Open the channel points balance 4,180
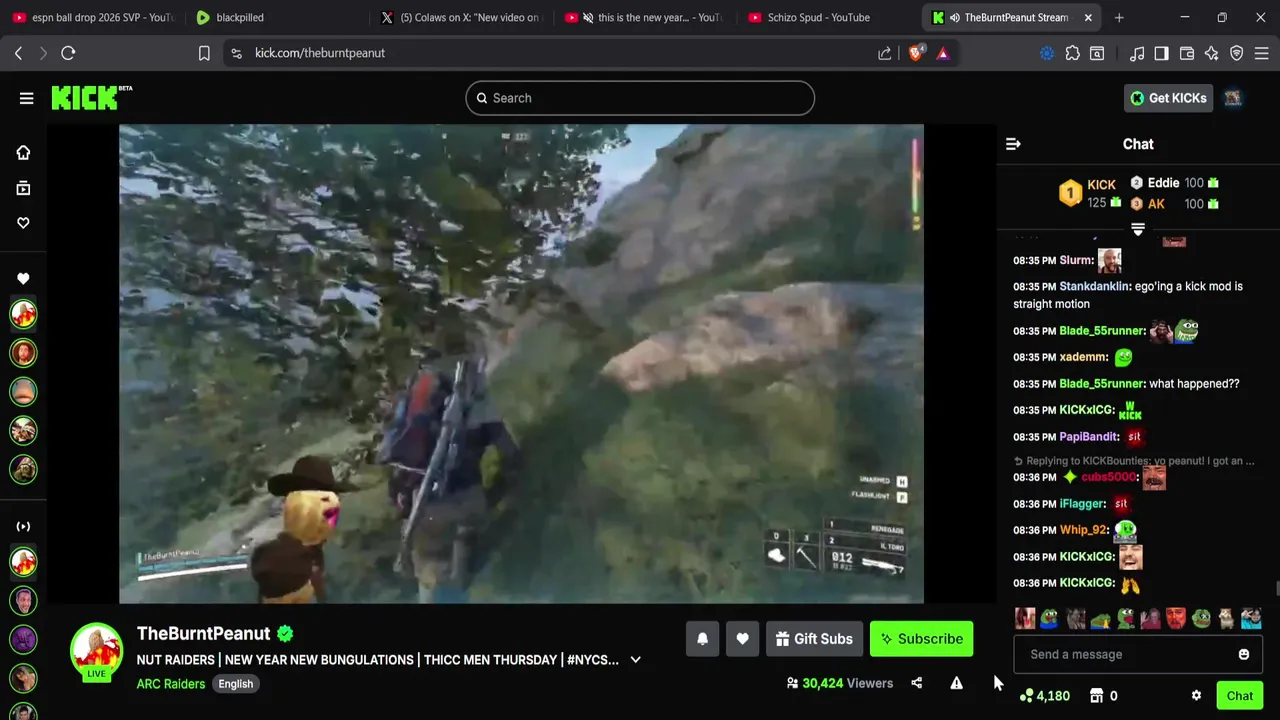The width and height of the screenshot is (1280, 720). 1044,696
